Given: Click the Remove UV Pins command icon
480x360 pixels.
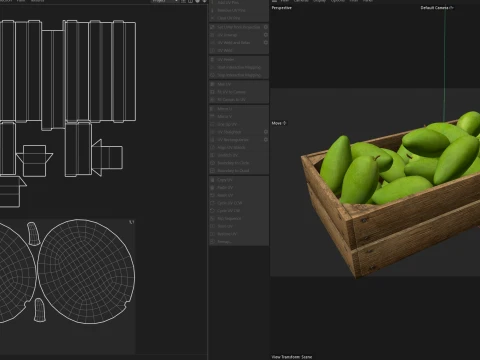Looking at the screenshot, I should (x=213, y=10).
